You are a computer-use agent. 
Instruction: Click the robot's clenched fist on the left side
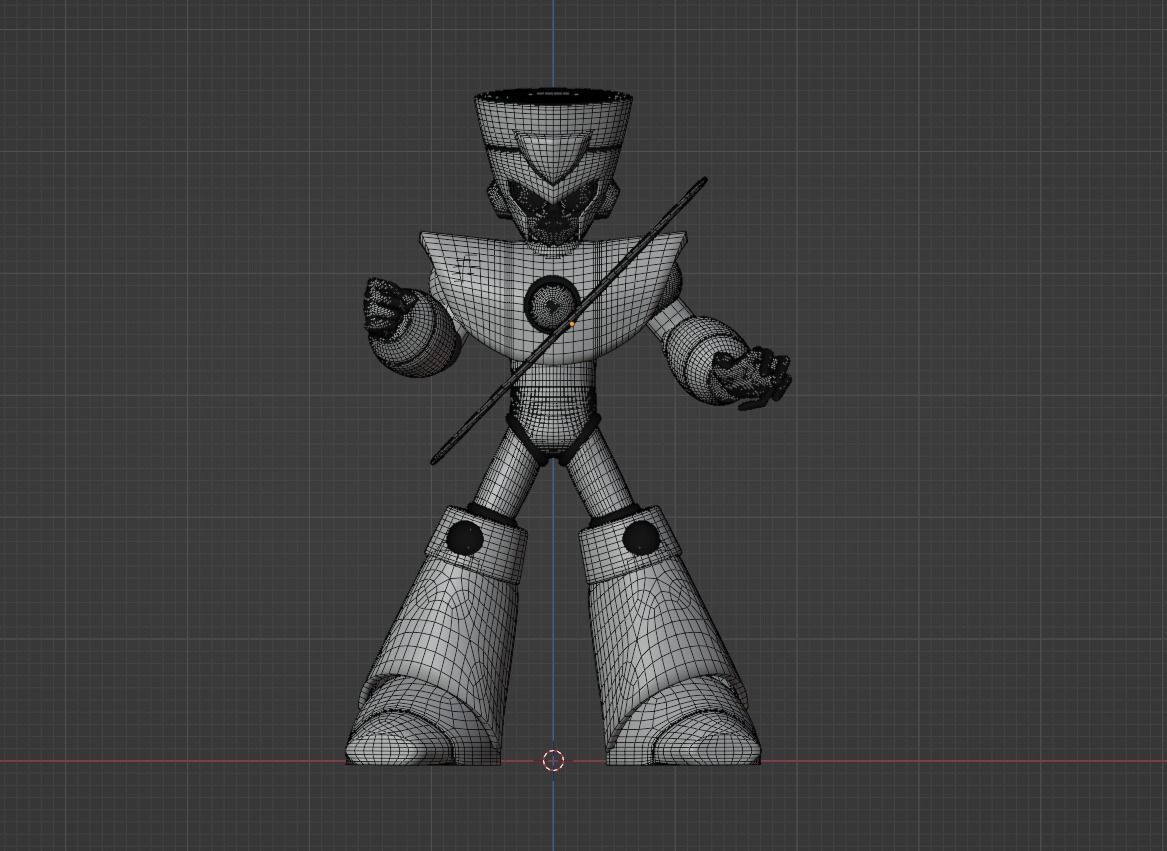pos(389,307)
